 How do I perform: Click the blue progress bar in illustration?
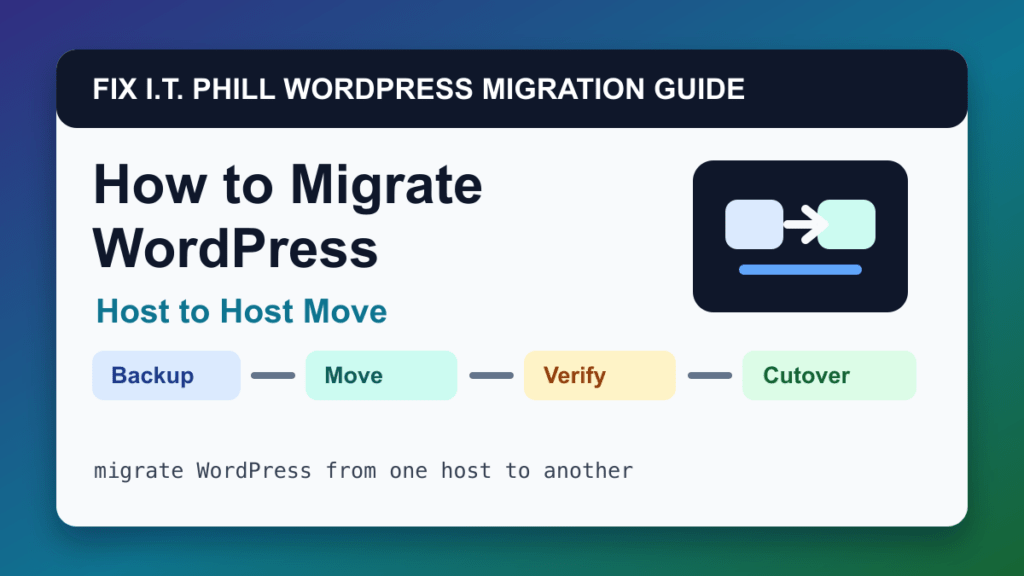800,270
